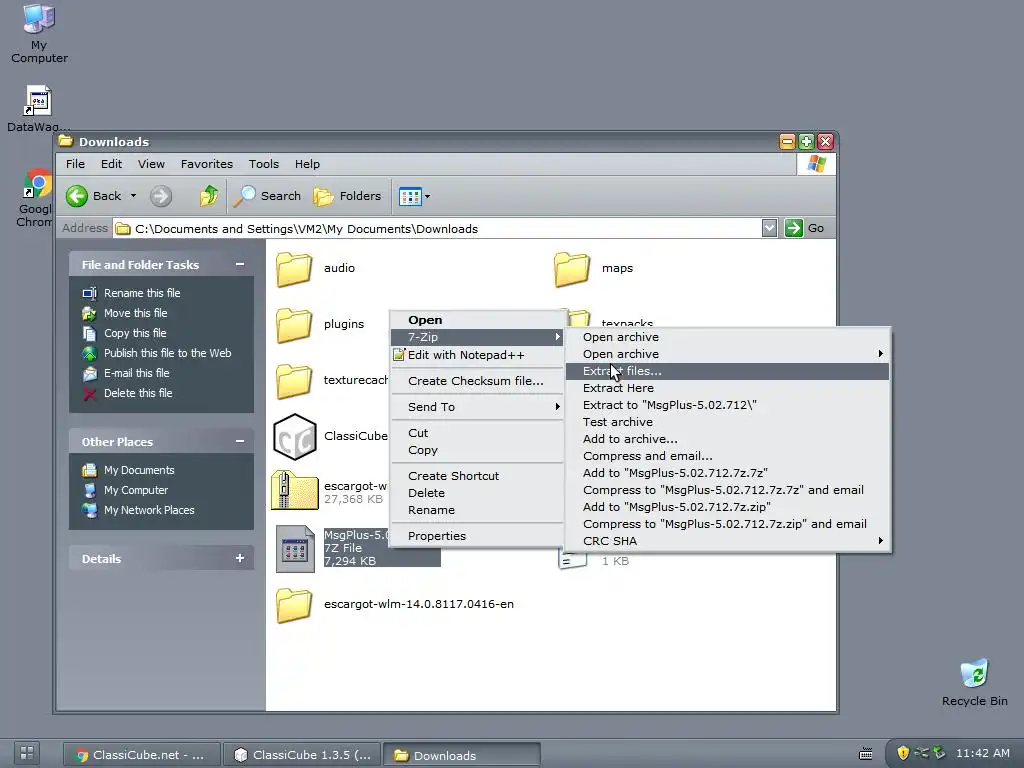Open the Back history dropdown arrow
Screen dimensions: 1024x768
pyautogui.click(x=133, y=196)
